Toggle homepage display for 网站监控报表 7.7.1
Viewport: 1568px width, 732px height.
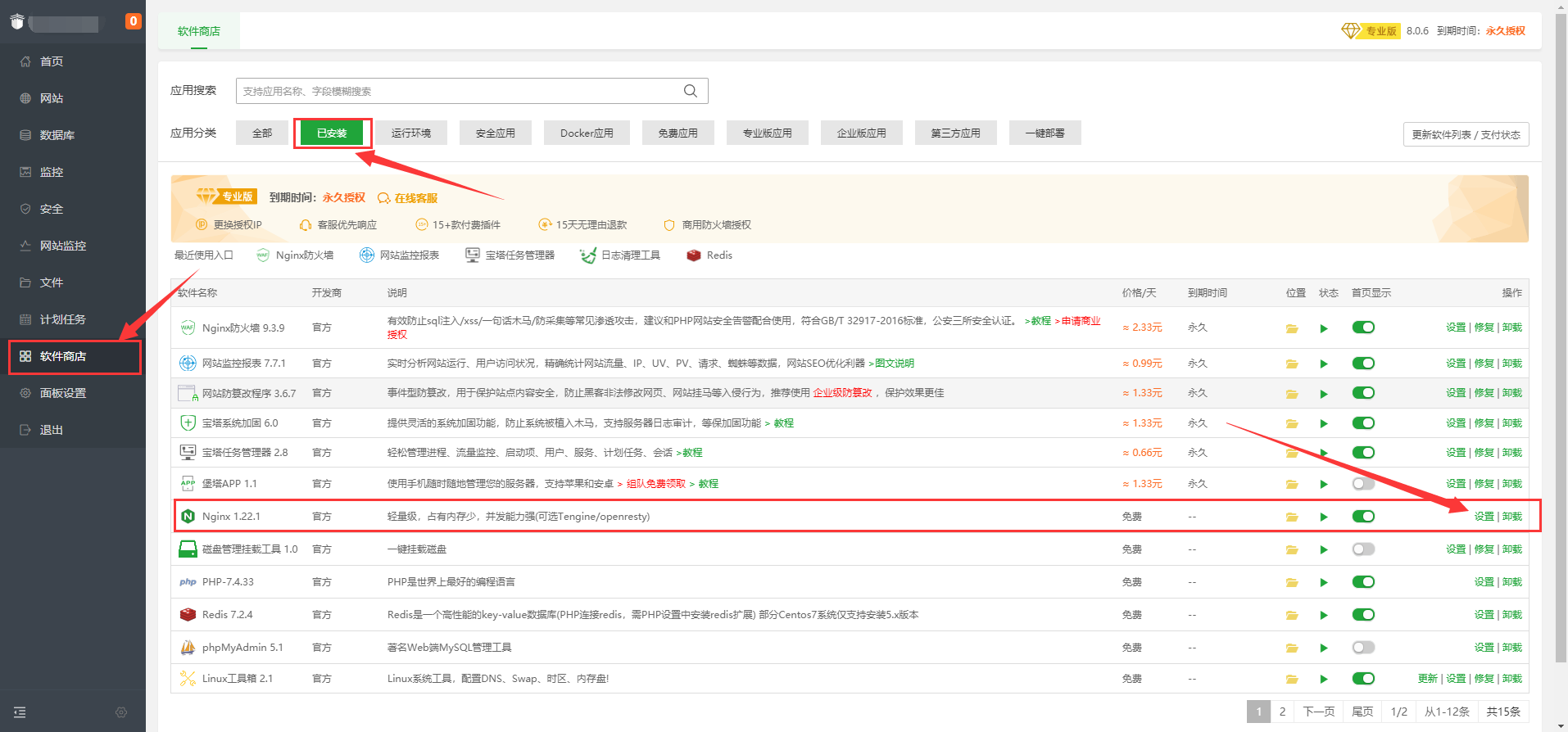[1363, 364]
